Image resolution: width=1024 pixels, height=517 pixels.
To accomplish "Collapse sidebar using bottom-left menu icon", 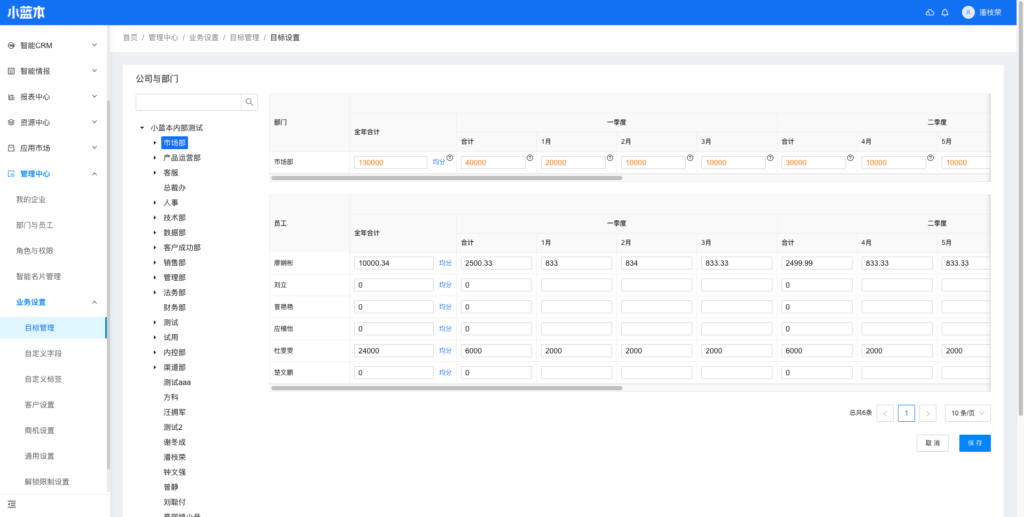I will pos(12,503).
